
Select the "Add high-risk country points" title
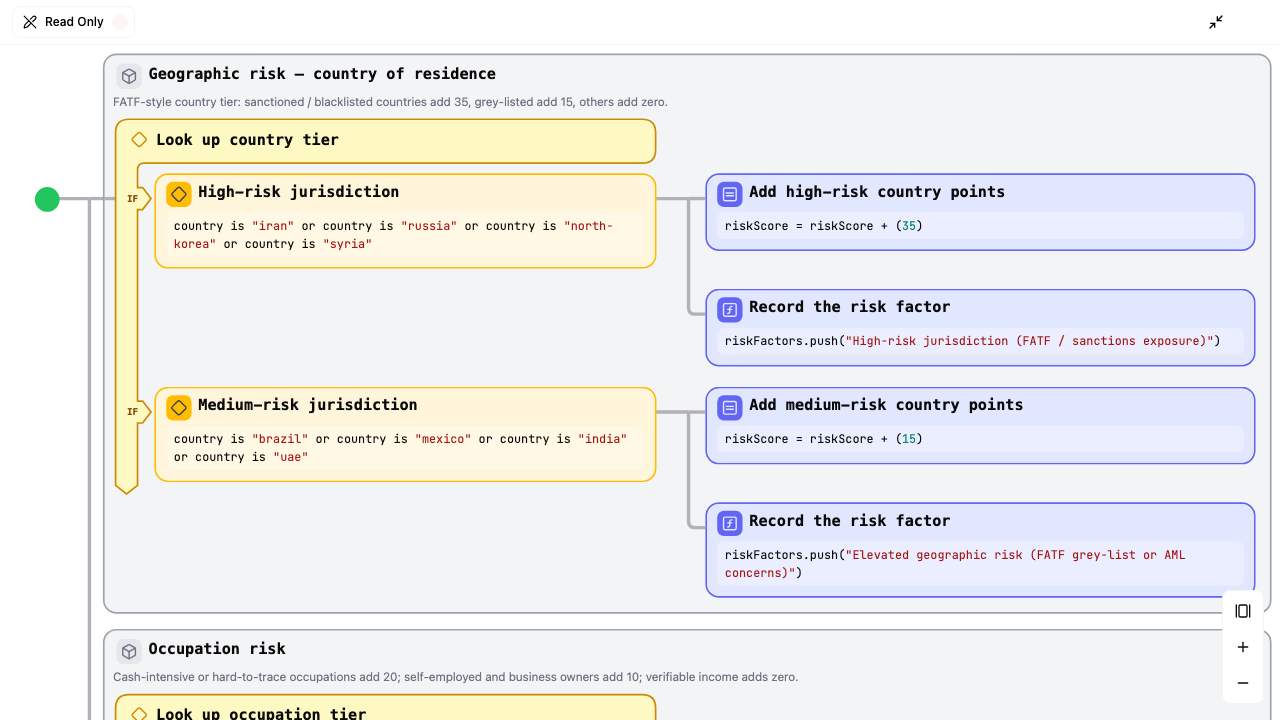coord(877,192)
